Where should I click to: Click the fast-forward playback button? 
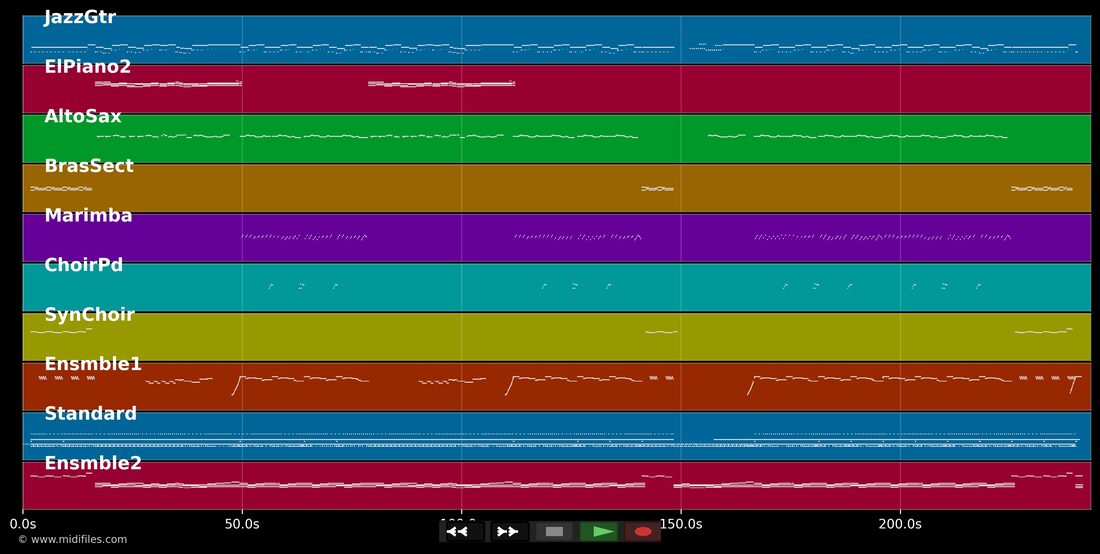point(508,532)
